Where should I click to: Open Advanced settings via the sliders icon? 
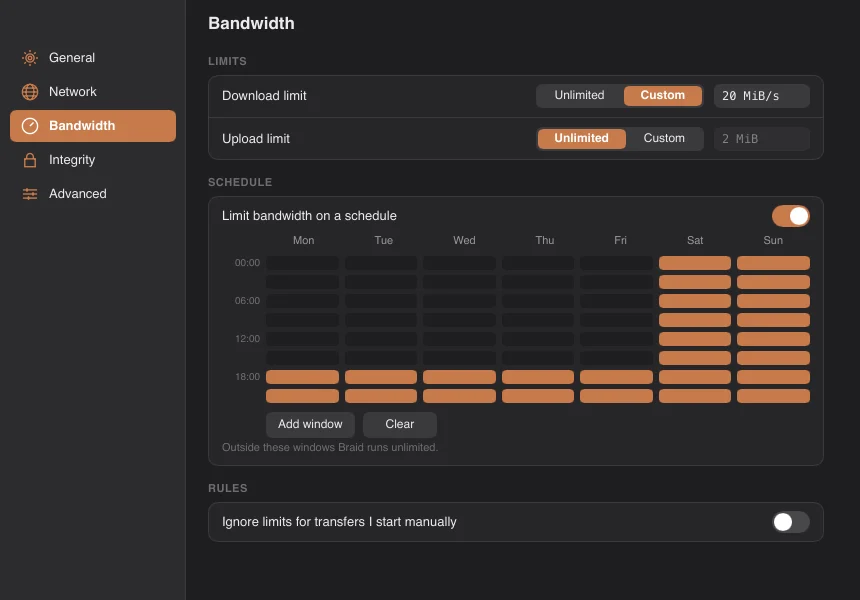click(x=30, y=194)
